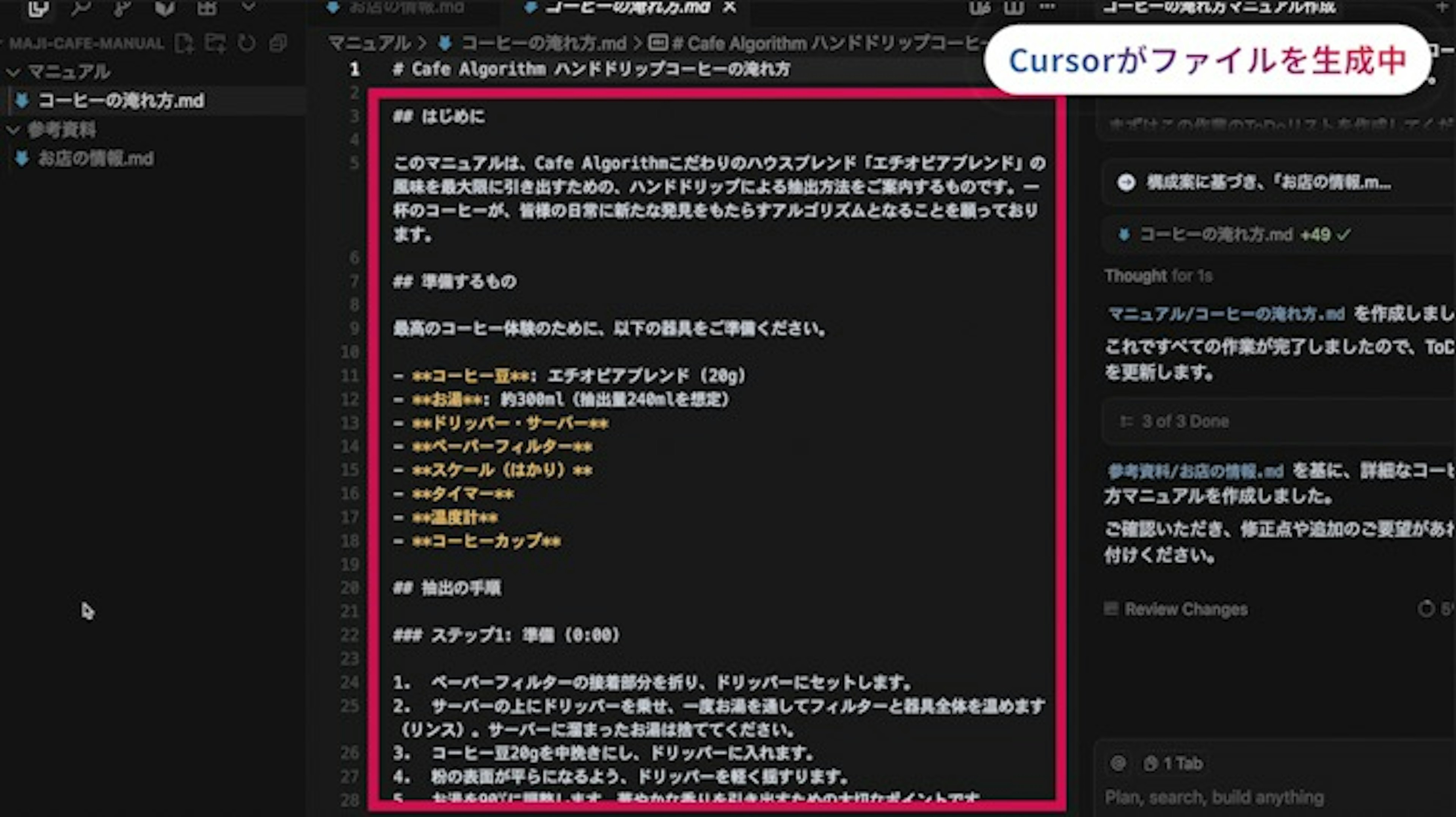This screenshot has width=1456, height=817.
Task: Open the Search view icon
Action: pyautogui.click(x=81, y=8)
